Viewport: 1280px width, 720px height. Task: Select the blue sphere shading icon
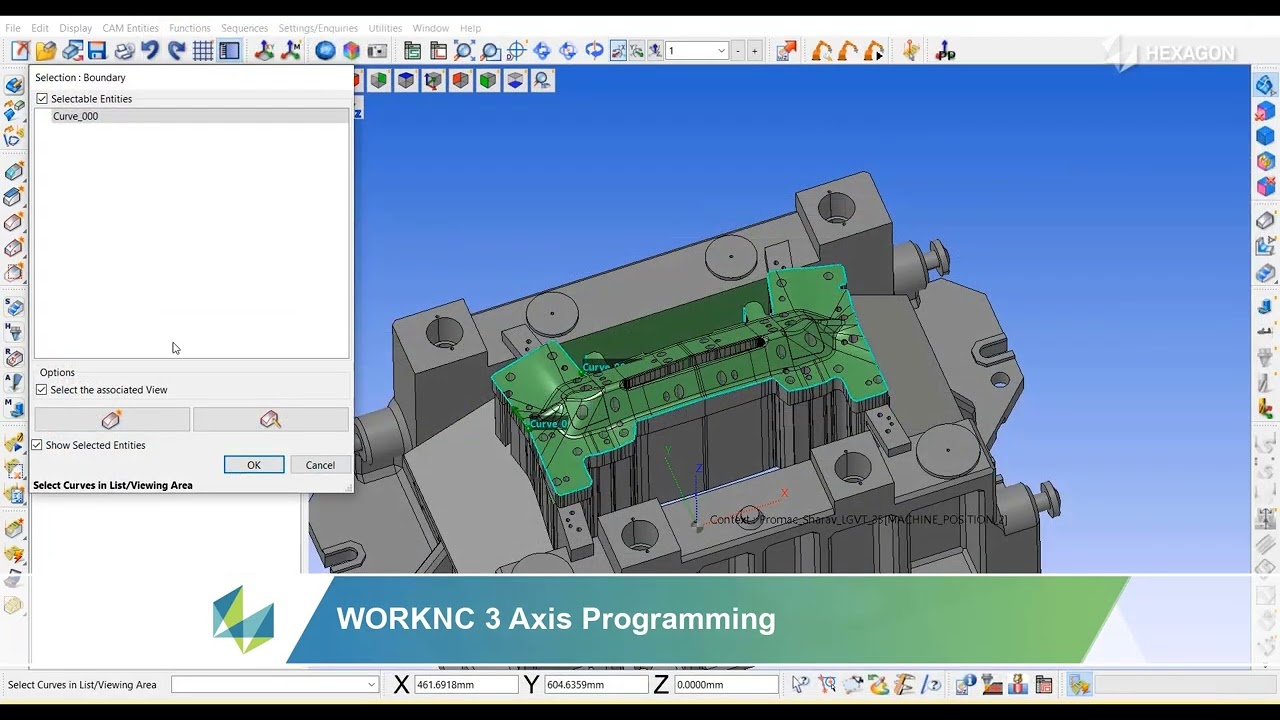click(x=325, y=51)
